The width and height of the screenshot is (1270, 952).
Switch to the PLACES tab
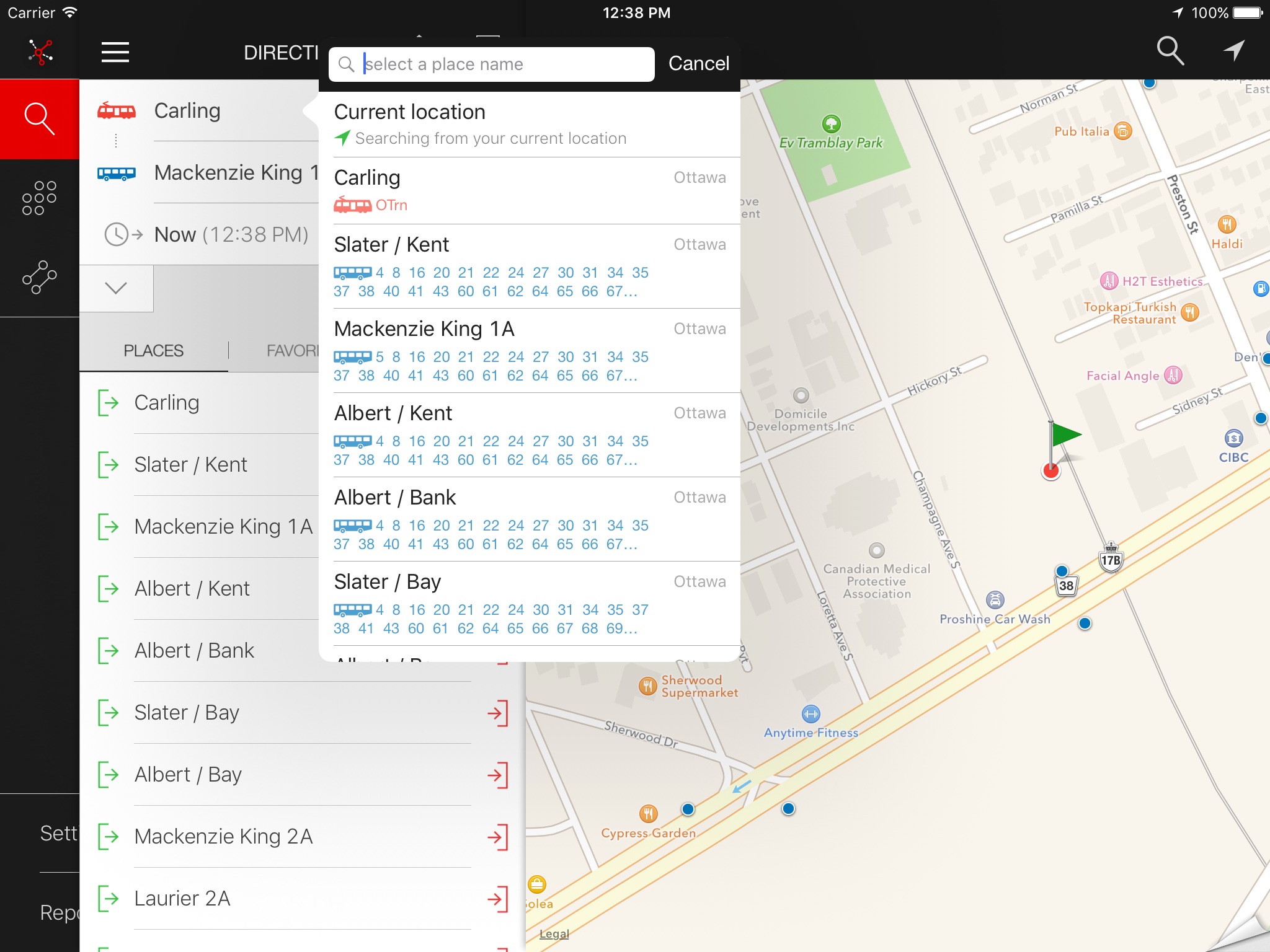(x=153, y=351)
